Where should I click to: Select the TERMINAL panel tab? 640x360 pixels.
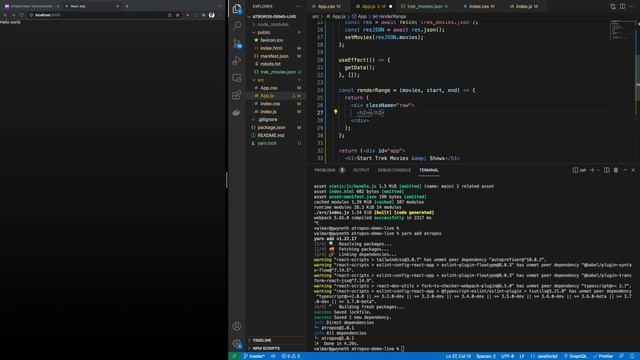click(x=429, y=170)
